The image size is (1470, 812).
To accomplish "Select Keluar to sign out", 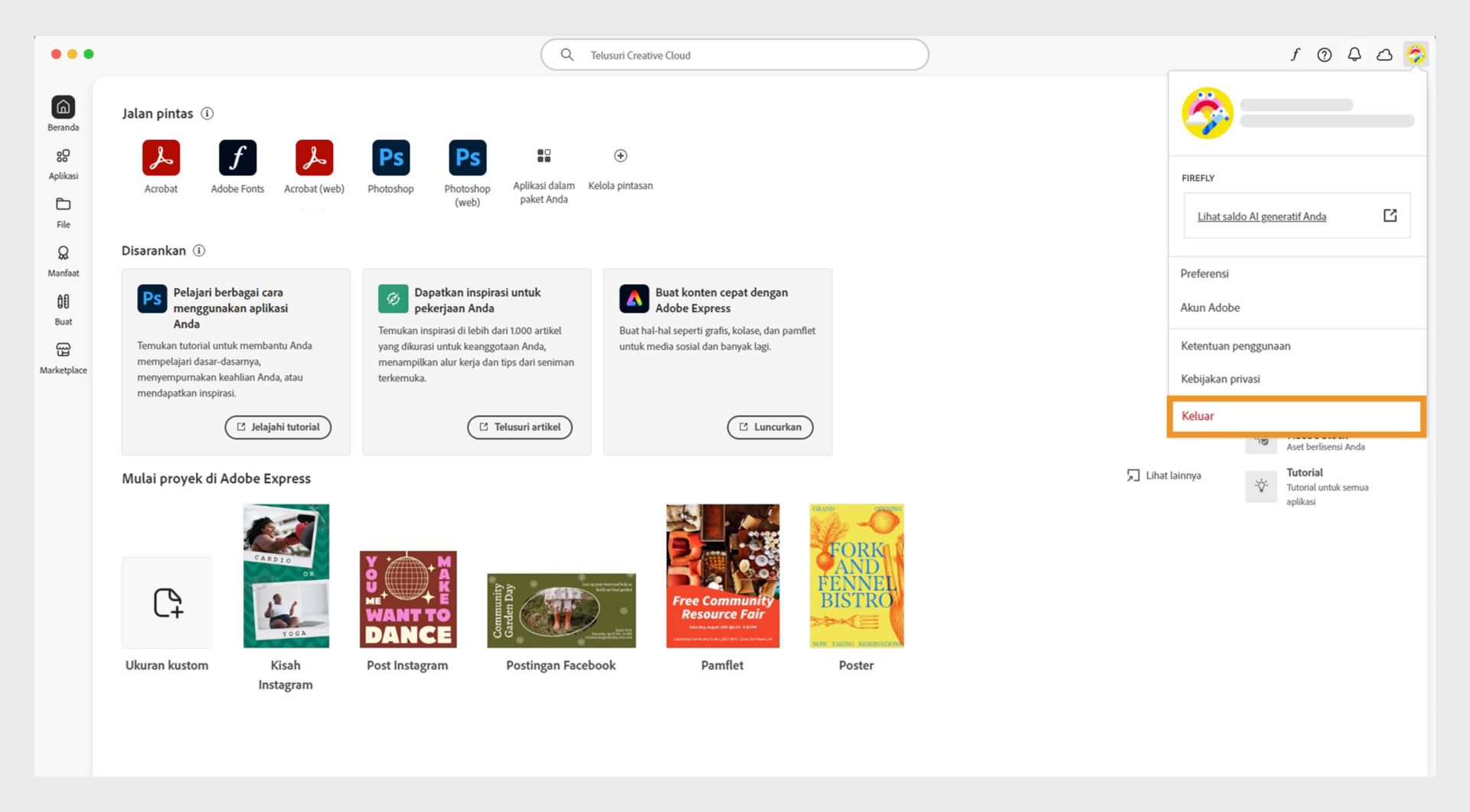I will click(1197, 416).
